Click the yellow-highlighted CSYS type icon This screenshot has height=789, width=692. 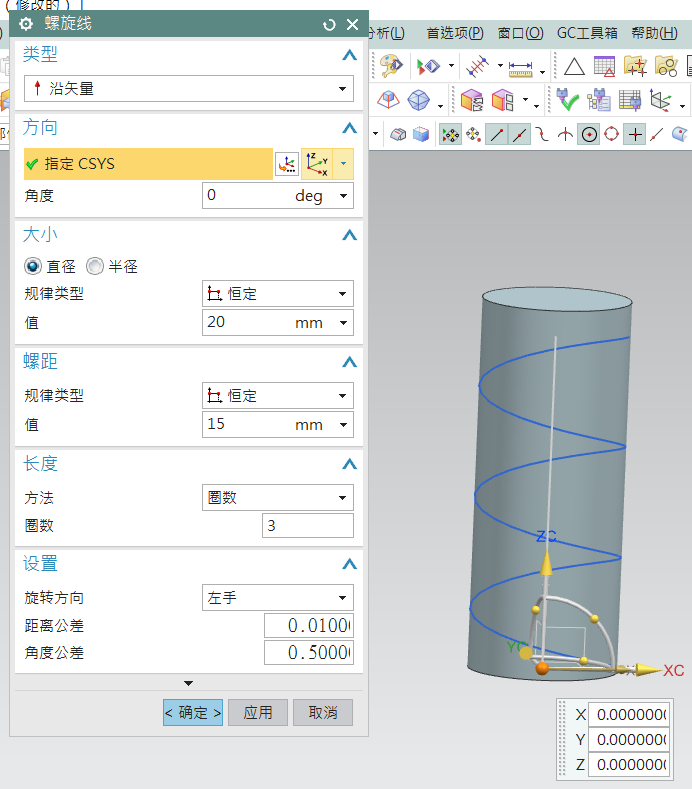[x=318, y=164]
